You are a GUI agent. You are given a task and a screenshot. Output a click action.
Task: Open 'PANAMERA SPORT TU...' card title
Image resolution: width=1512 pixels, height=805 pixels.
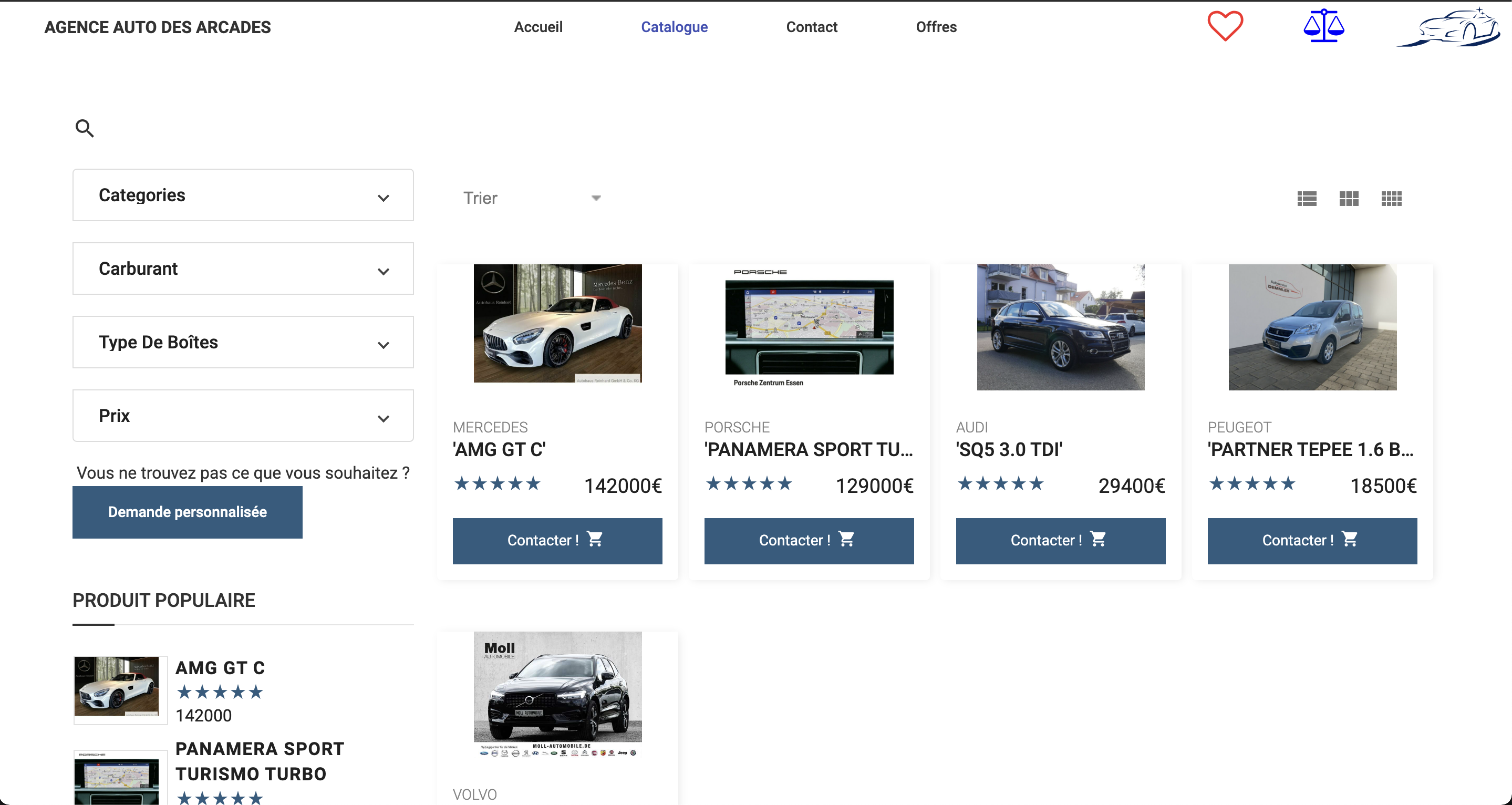pyautogui.click(x=809, y=450)
